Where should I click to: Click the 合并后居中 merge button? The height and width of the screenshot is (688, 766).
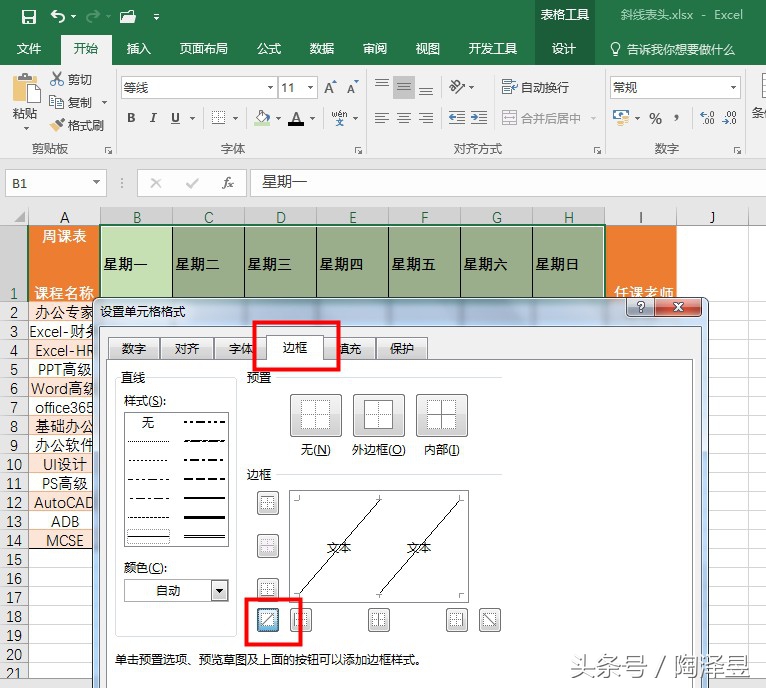[x=542, y=118]
